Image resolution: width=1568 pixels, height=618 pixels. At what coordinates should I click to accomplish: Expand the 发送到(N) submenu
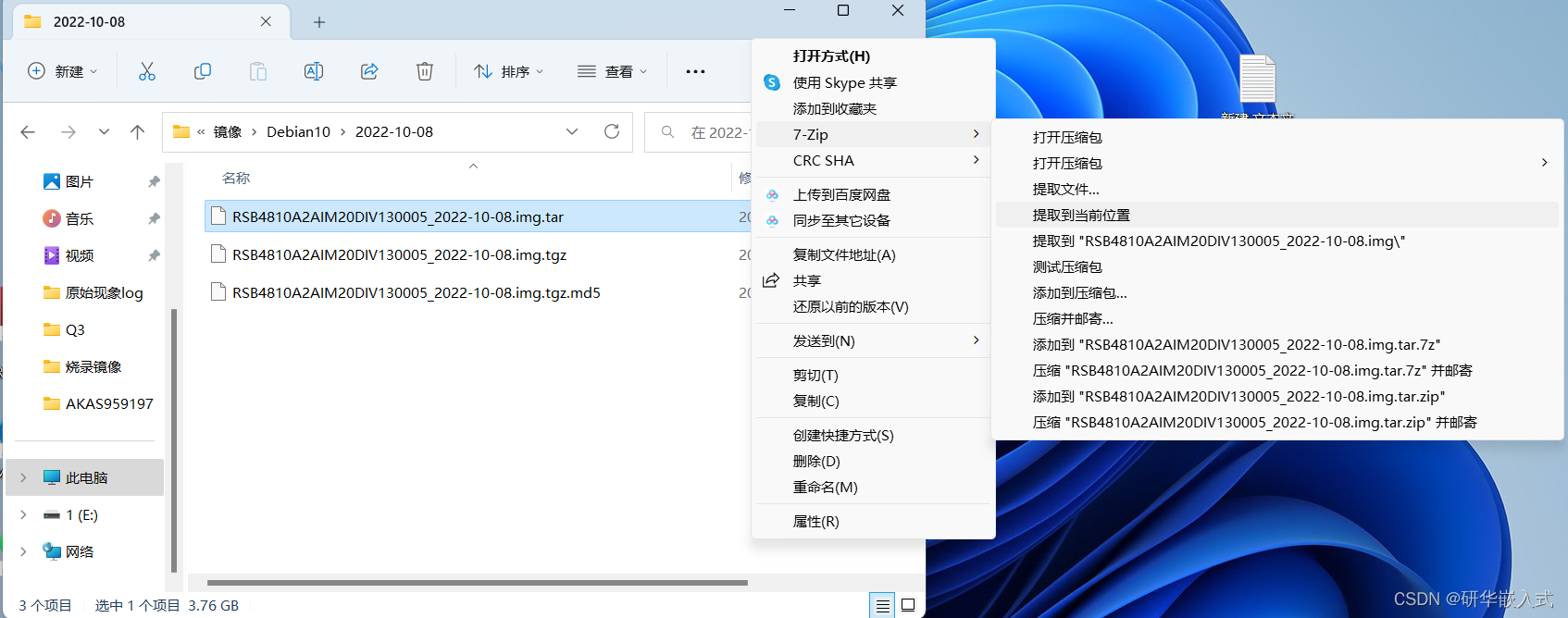pyautogui.click(x=976, y=340)
